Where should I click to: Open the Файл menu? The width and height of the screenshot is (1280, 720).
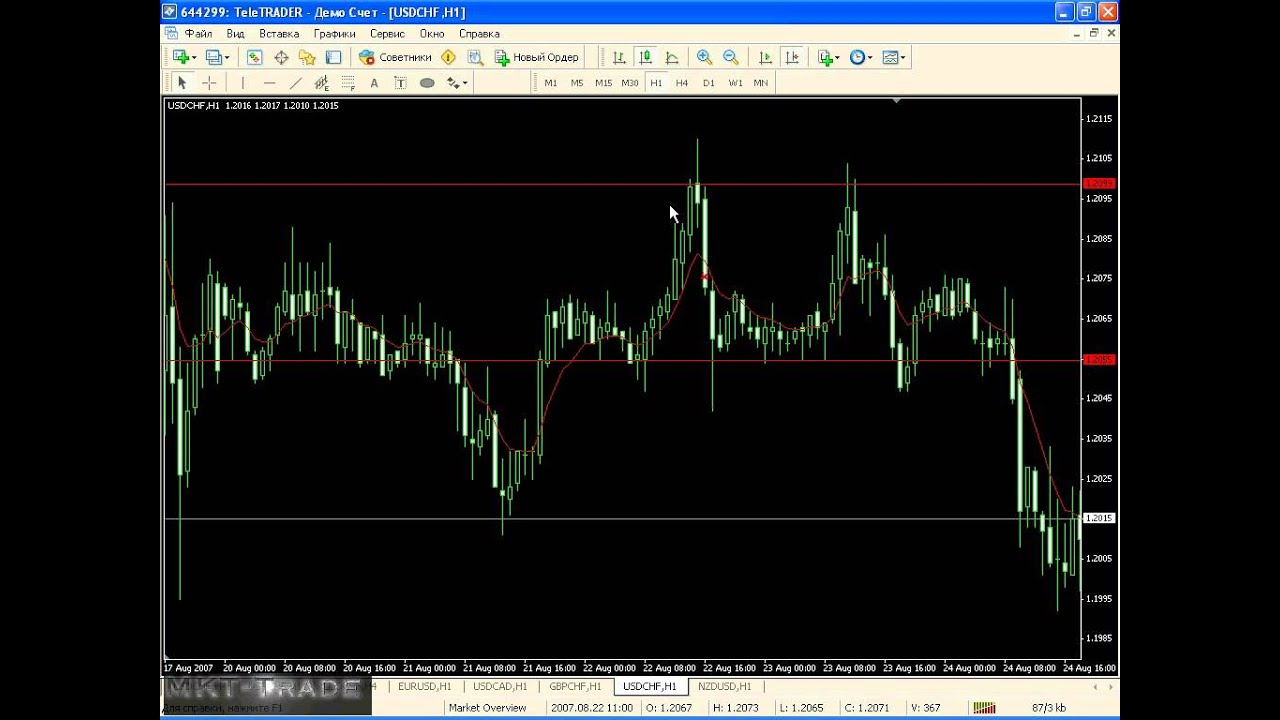[x=198, y=34]
